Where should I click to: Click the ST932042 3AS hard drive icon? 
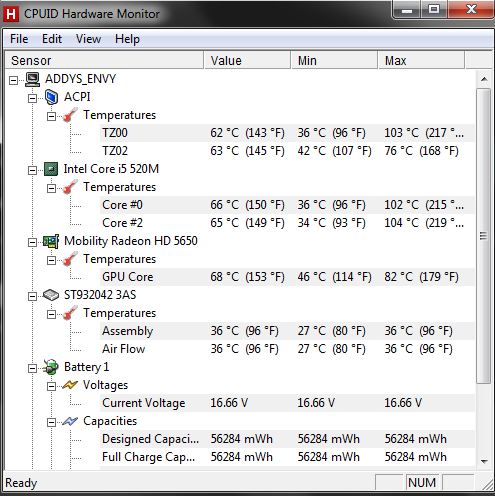(x=51, y=295)
